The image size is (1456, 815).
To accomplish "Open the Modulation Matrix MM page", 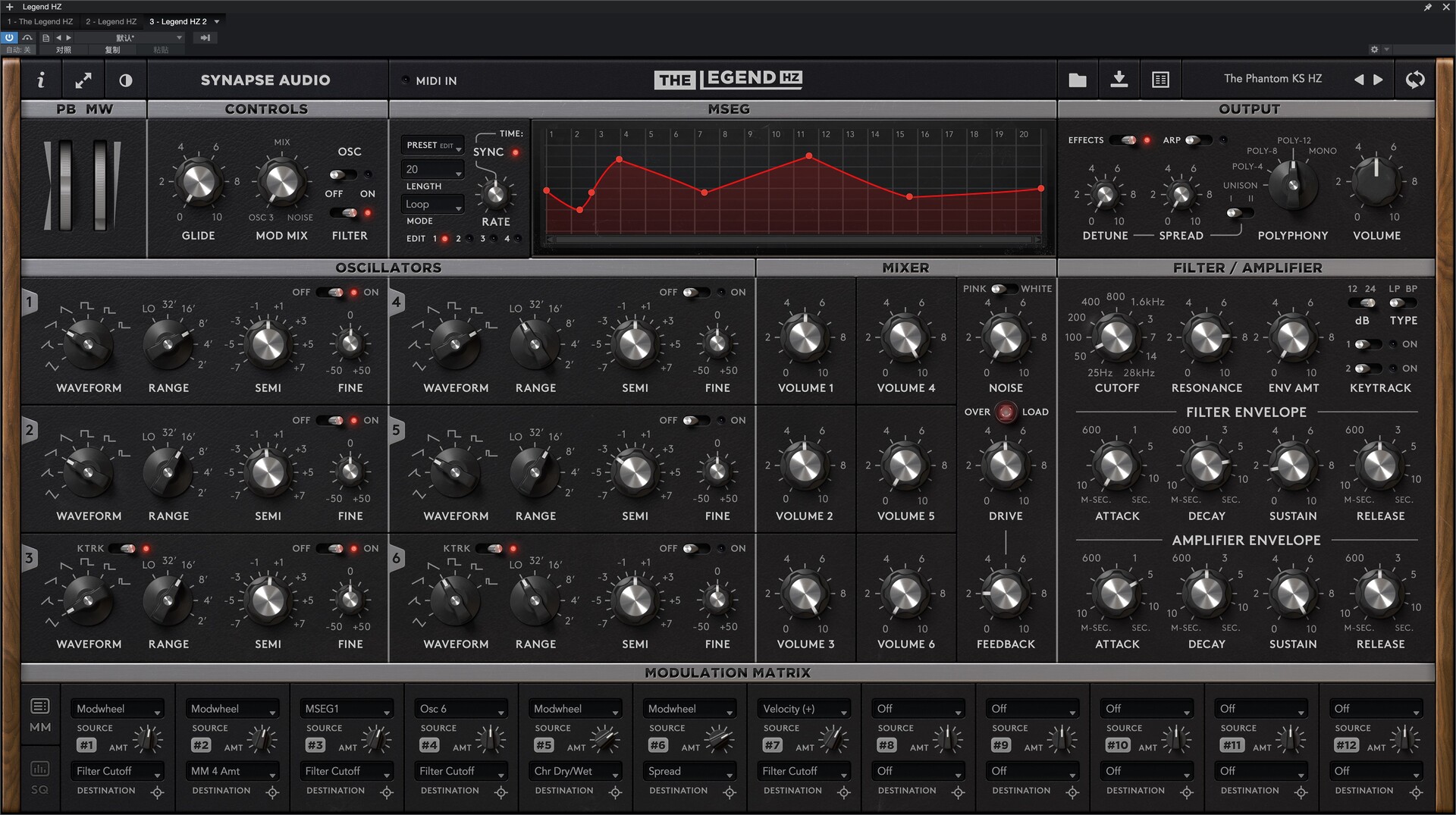I will 40,715.
